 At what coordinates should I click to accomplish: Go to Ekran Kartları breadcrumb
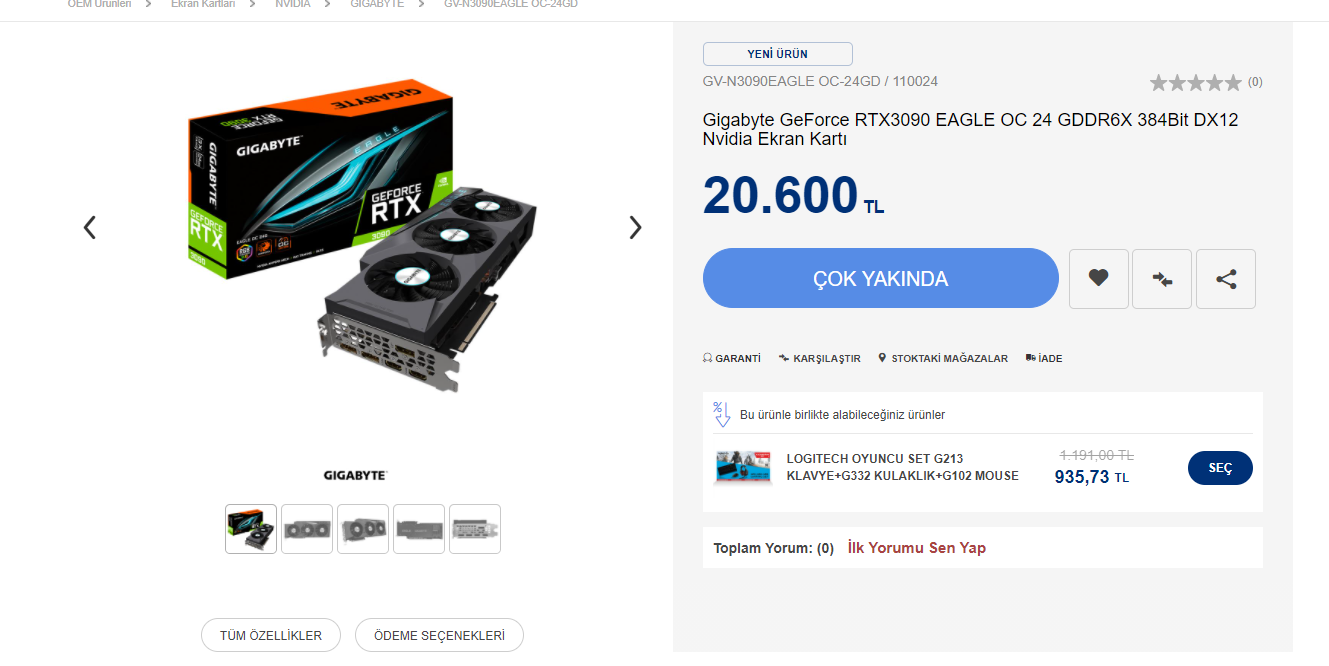(203, 4)
